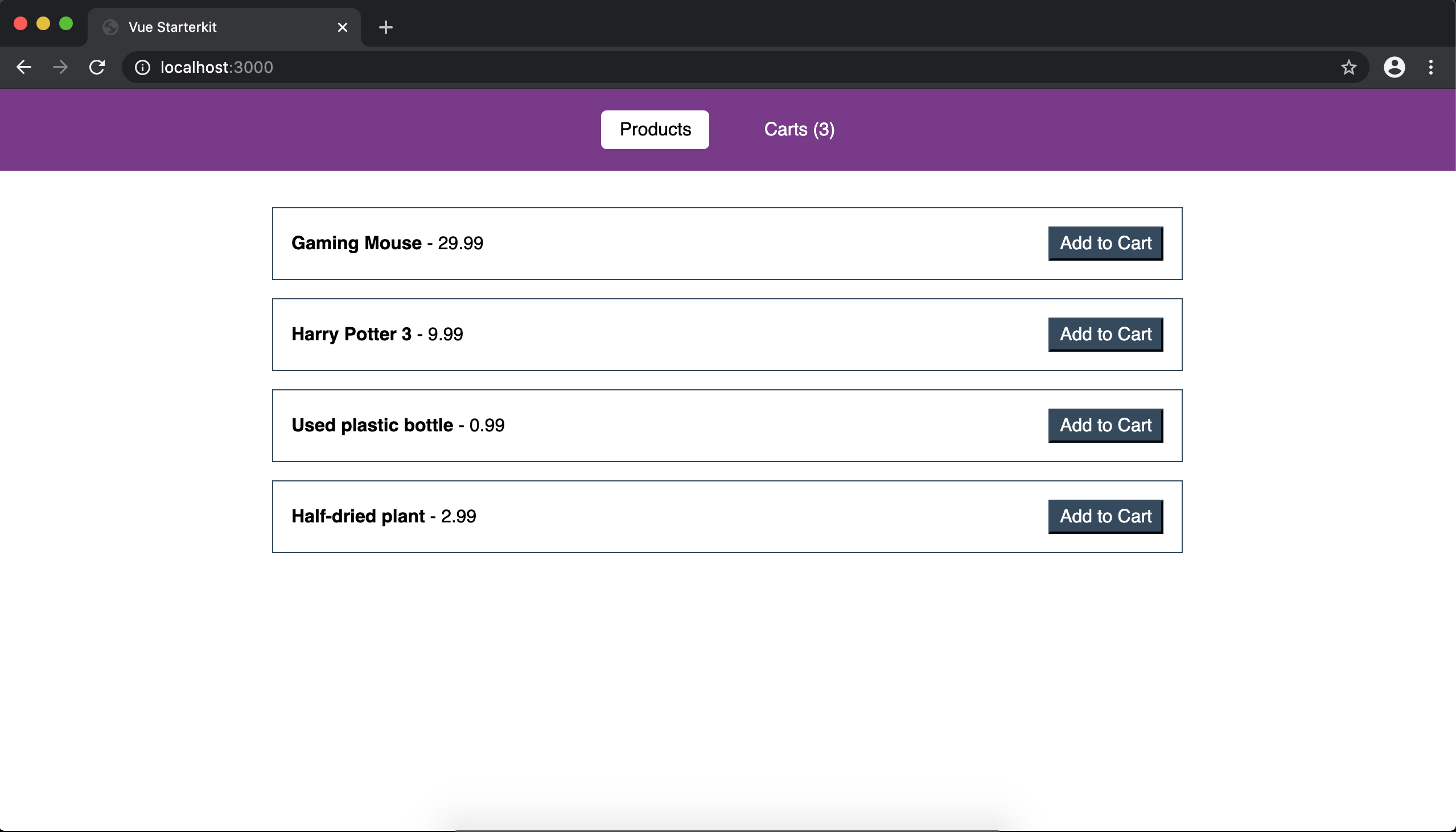
Task: Click the green maximize window button
Action: 66,23
